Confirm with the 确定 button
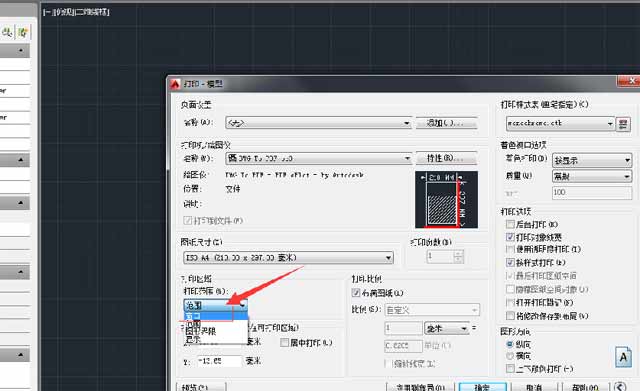Screen dimensions: 640x391 (483, 387)
